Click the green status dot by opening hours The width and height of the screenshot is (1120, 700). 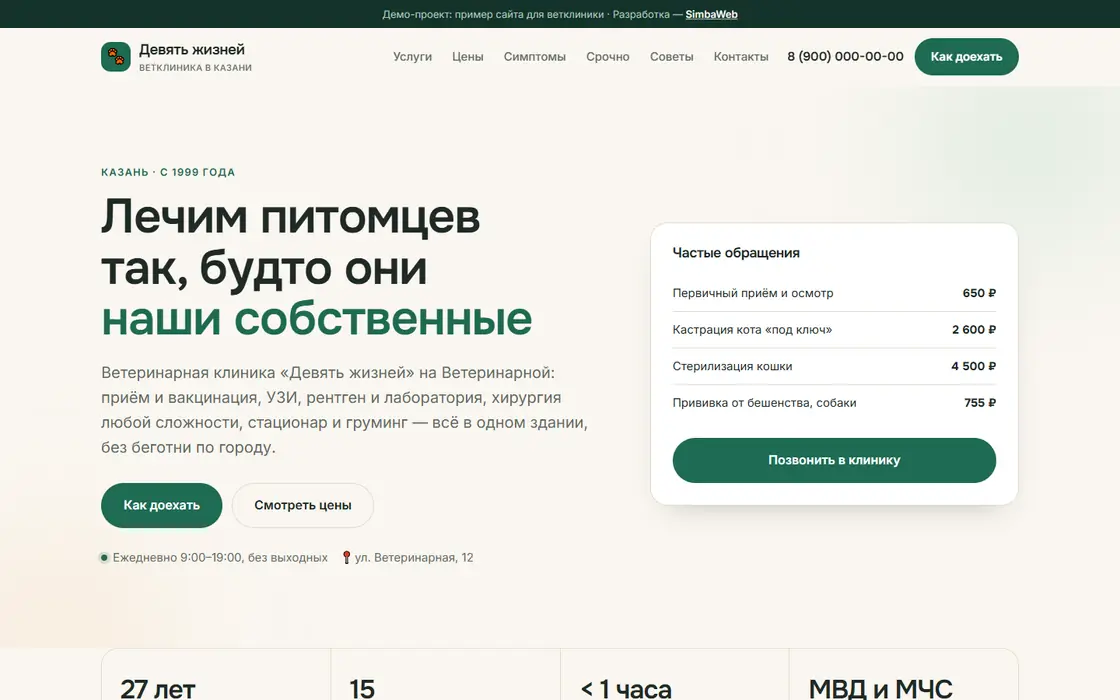(104, 558)
